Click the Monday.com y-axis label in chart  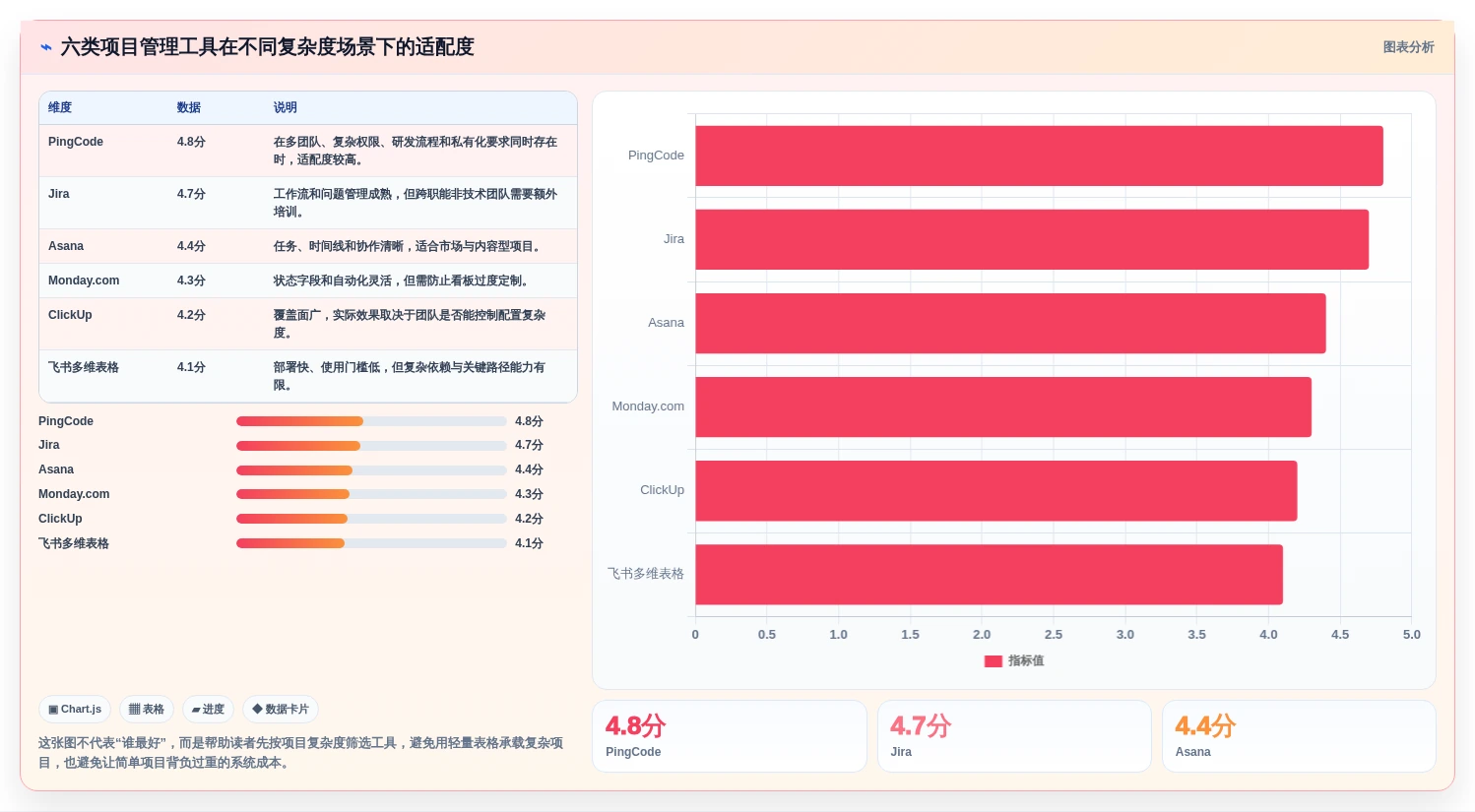[x=648, y=406]
